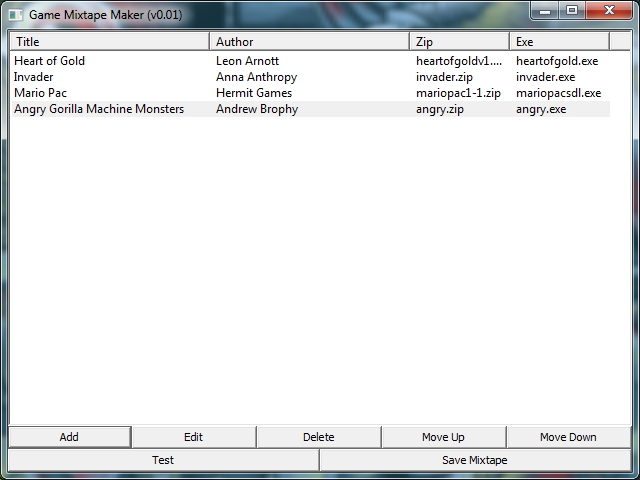Click the angry.zip cell
The height and width of the screenshot is (480, 640).
(440, 109)
